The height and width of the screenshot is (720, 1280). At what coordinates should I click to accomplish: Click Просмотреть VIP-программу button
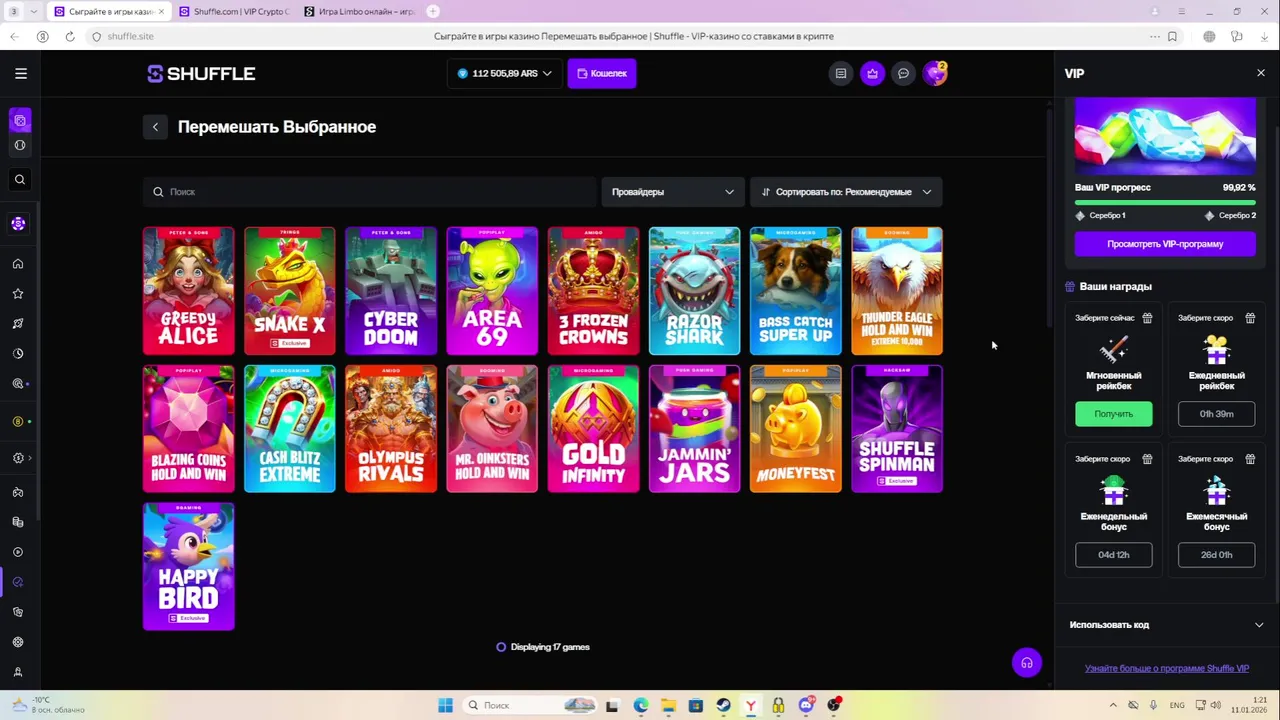tap(1165, 244)
